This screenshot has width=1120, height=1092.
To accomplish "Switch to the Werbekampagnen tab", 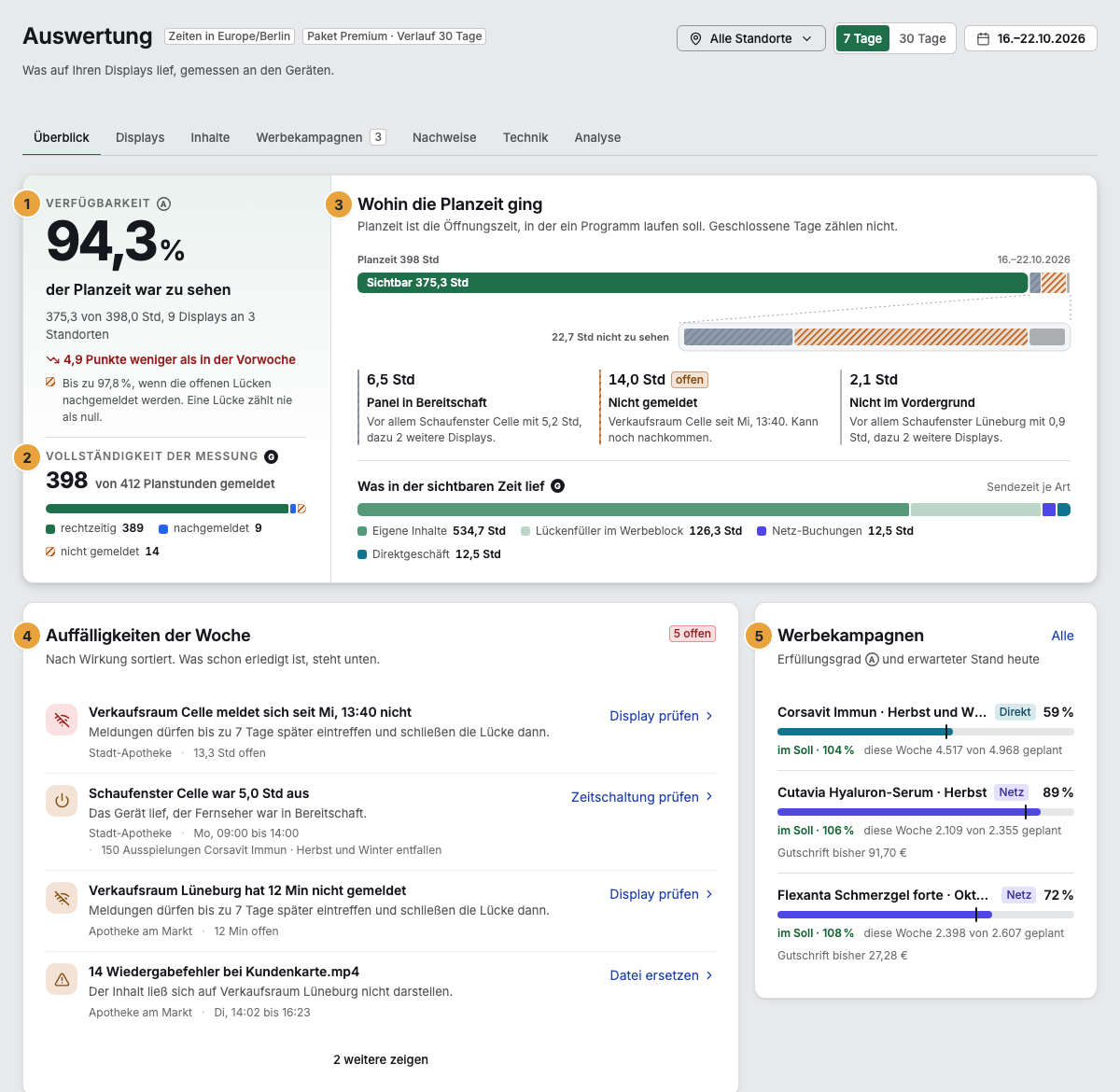I will (320, 137).
